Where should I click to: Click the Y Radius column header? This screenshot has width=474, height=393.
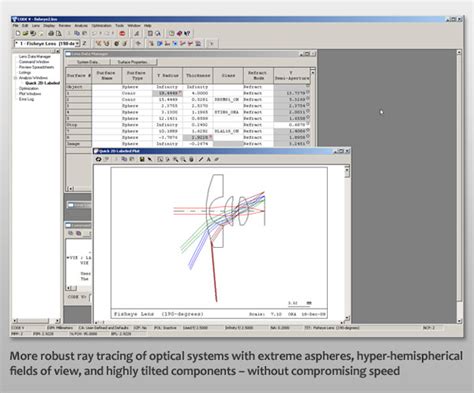click(x=168, y=76)
